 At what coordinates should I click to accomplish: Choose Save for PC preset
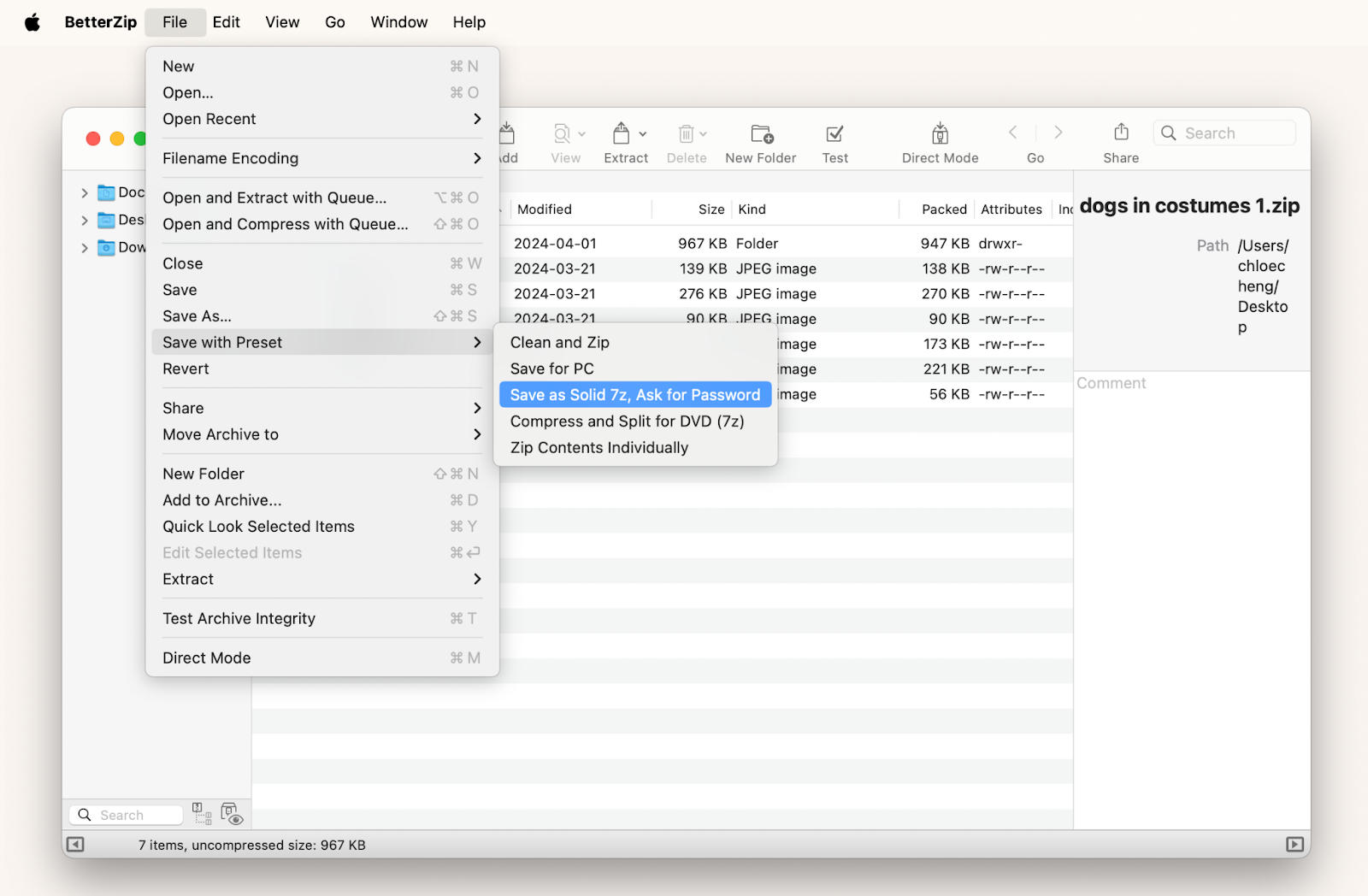point(635,368)
